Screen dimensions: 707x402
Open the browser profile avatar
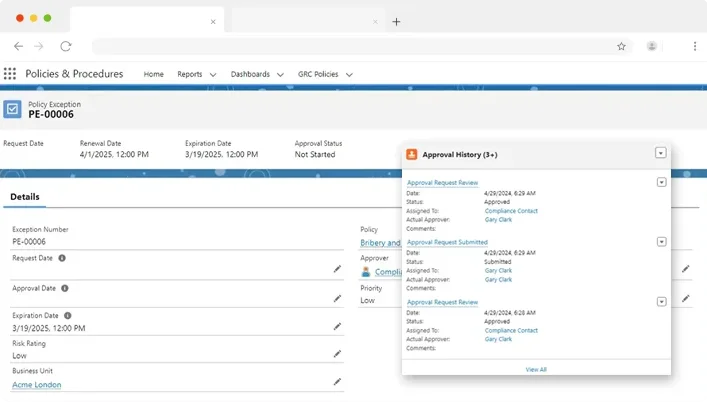click(652, 46)
